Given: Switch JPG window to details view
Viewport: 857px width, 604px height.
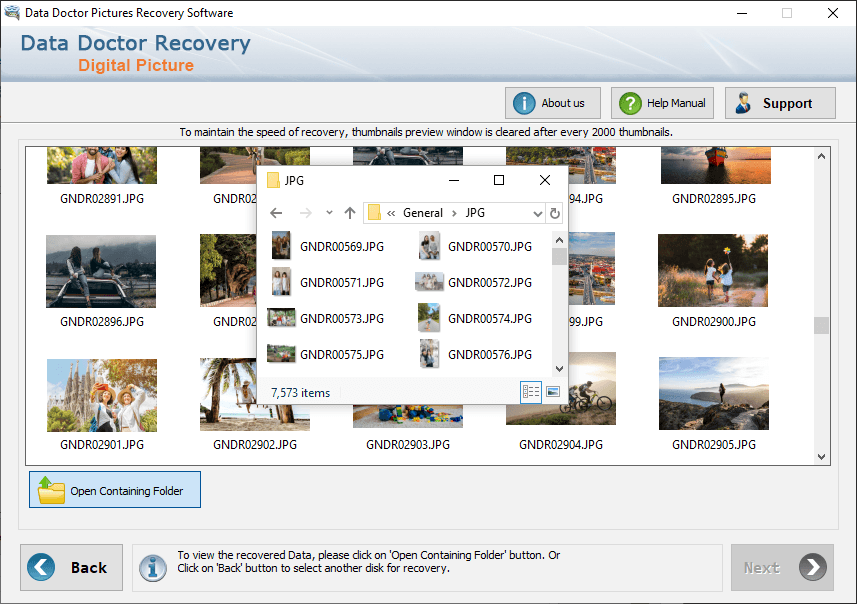Looking at the screenshot, I should [x=531, y=391].
